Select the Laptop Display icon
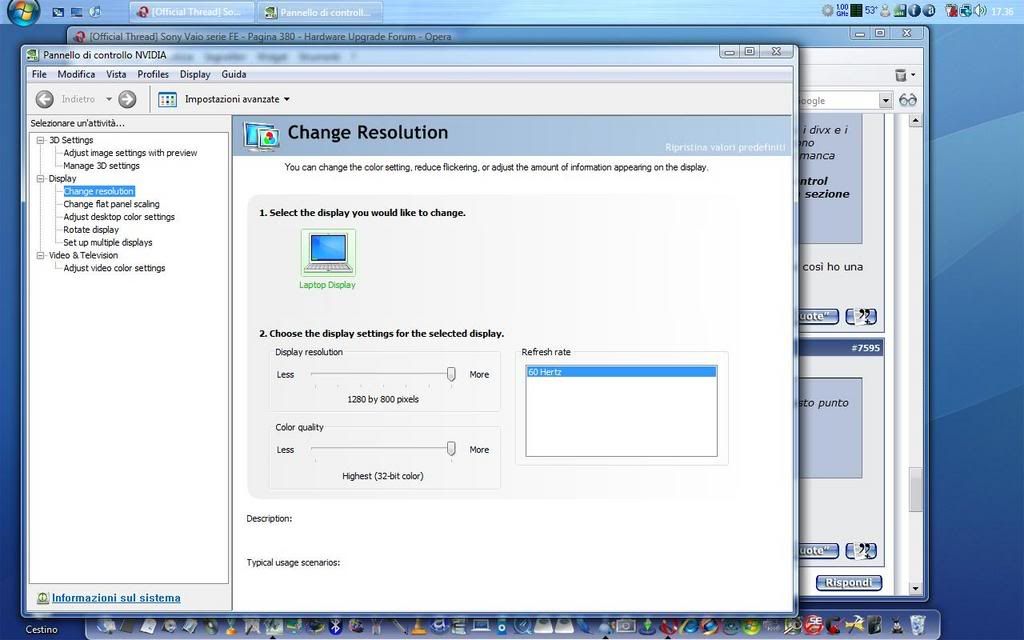Image resolution: width=1024 pixels, height=640 pixels. [328, 252]
